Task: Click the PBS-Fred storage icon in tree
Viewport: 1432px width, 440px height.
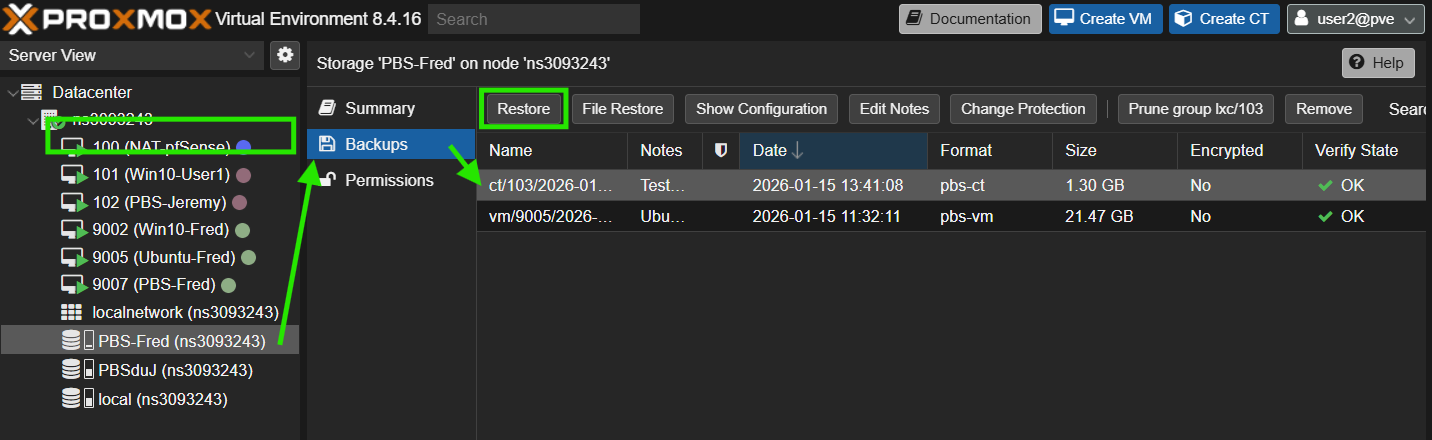Action: tap(71, 341)
